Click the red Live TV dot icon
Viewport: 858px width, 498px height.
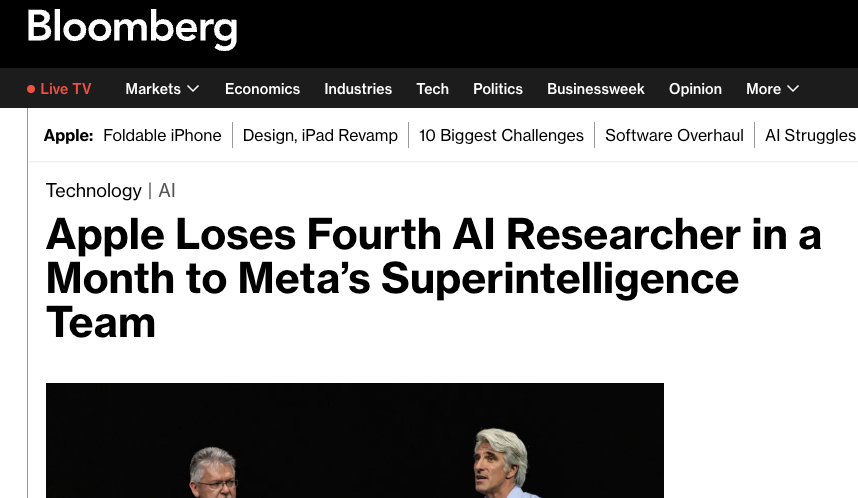[31, 89]
